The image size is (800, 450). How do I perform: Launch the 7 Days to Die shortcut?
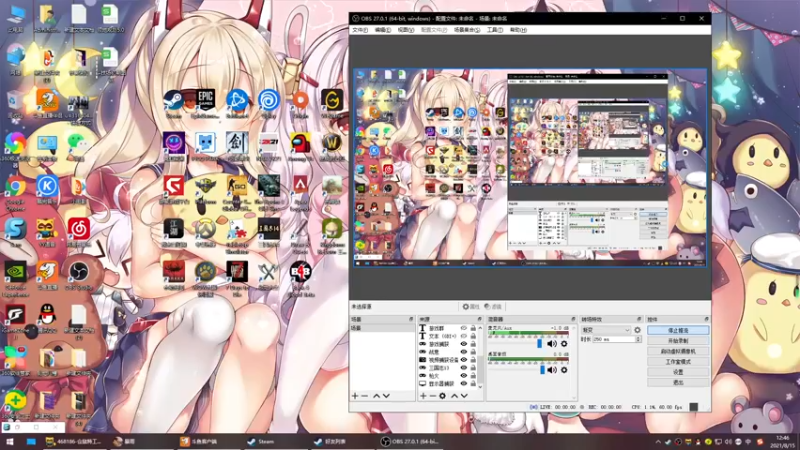(237, 272)
